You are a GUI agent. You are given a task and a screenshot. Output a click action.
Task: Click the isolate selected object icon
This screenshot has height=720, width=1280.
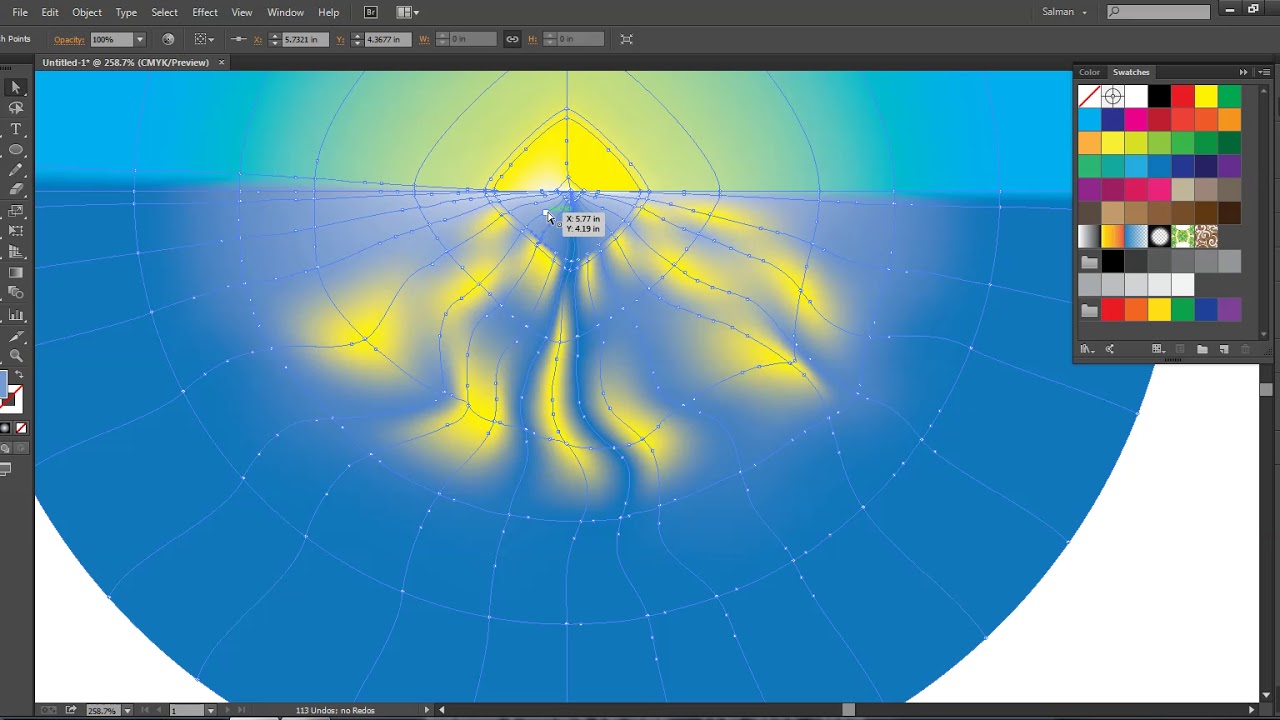tap(627, 39)
